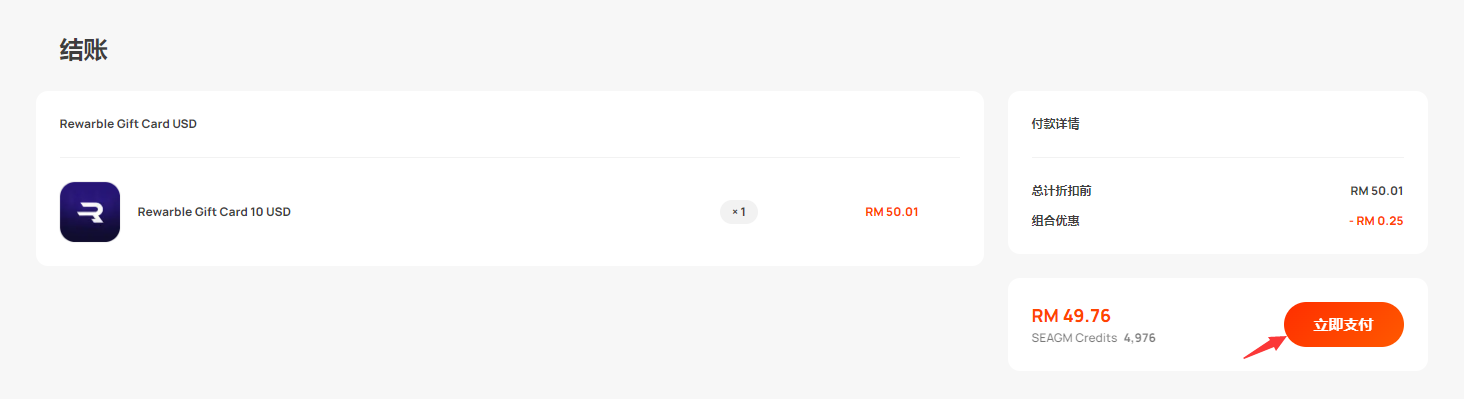Screen dimensions: 1464x399
Task: Click the 结账 checkout page heading
Action: (84, 51)
